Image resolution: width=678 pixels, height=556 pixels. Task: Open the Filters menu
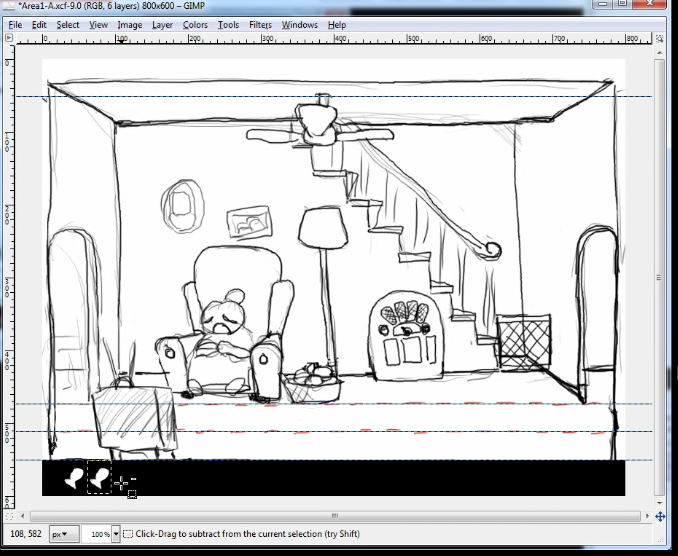260,25
